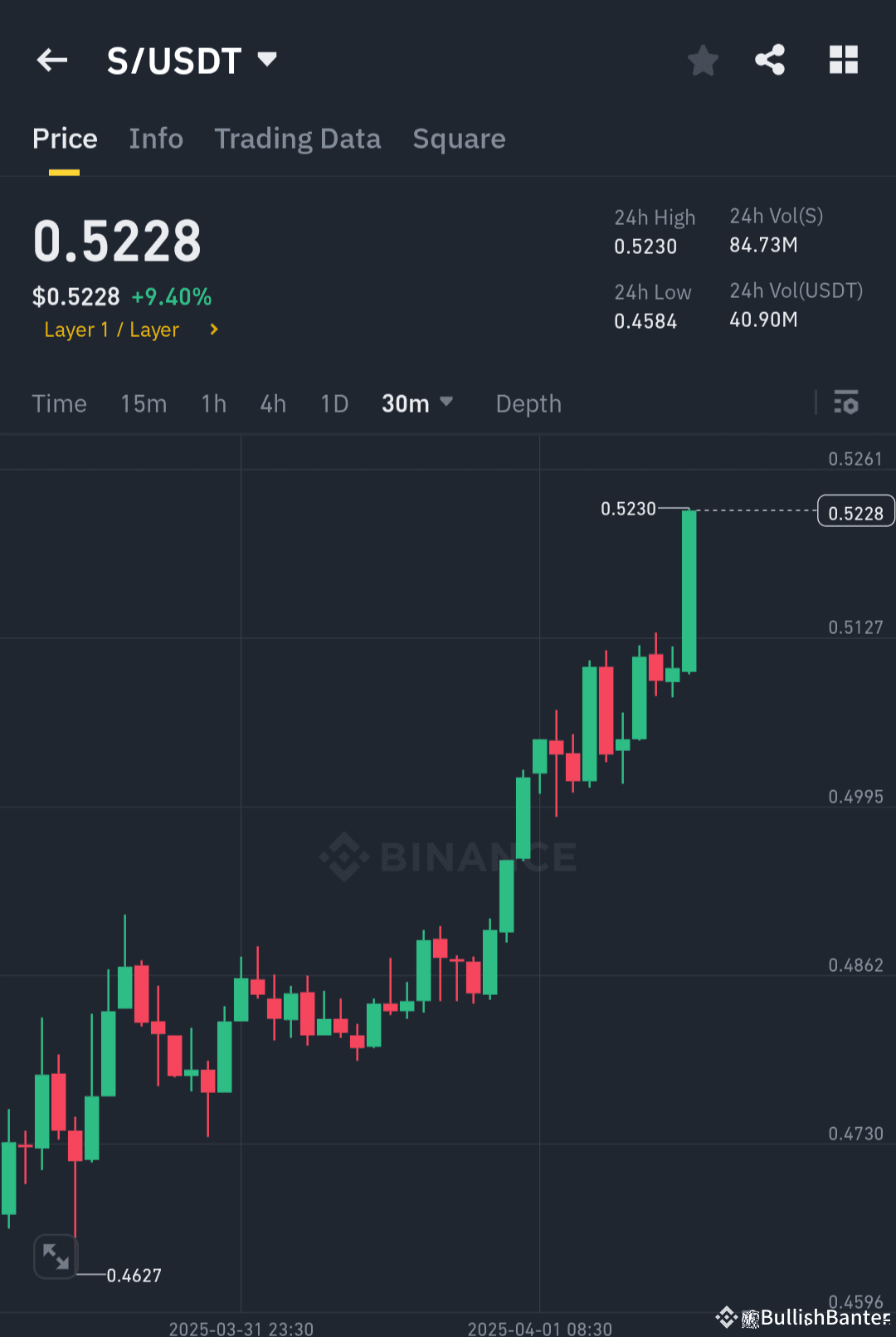Open the share icon
The image size is (896, 1337).
tap(770, 60)
